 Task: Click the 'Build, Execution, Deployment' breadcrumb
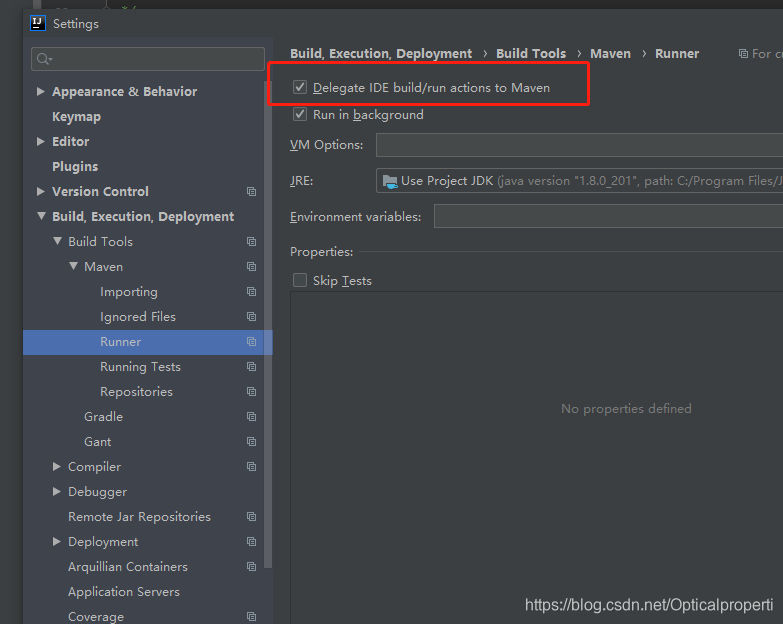pos(381,53)
